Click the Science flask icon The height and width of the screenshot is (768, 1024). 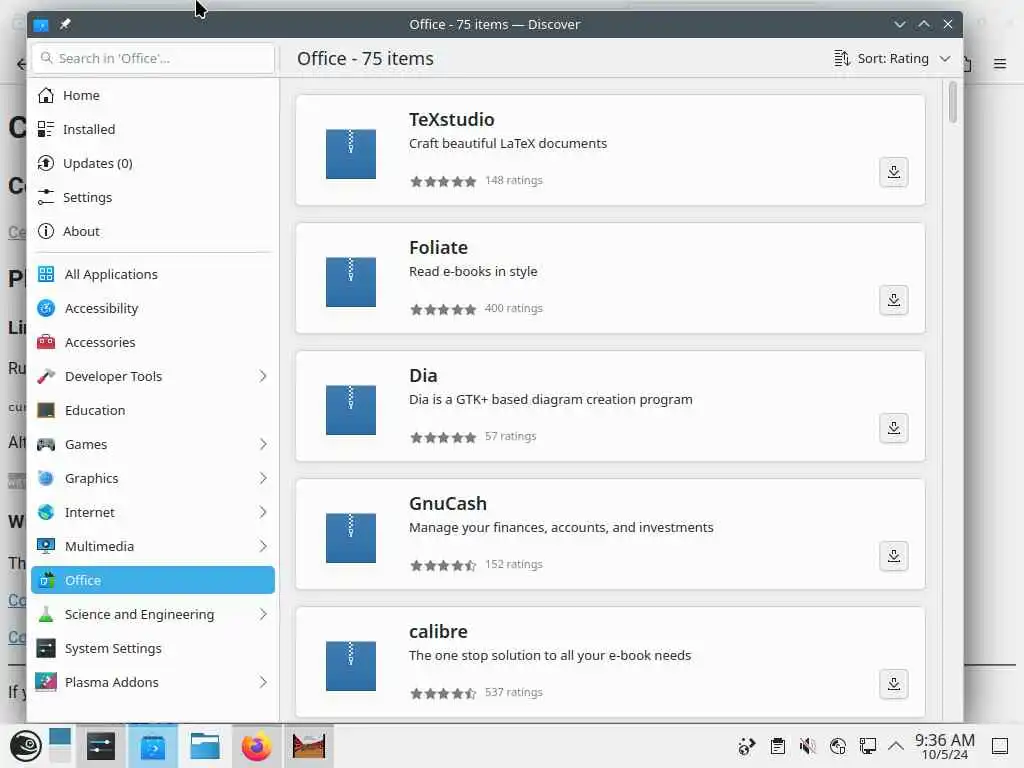click(x=46, y=614)
